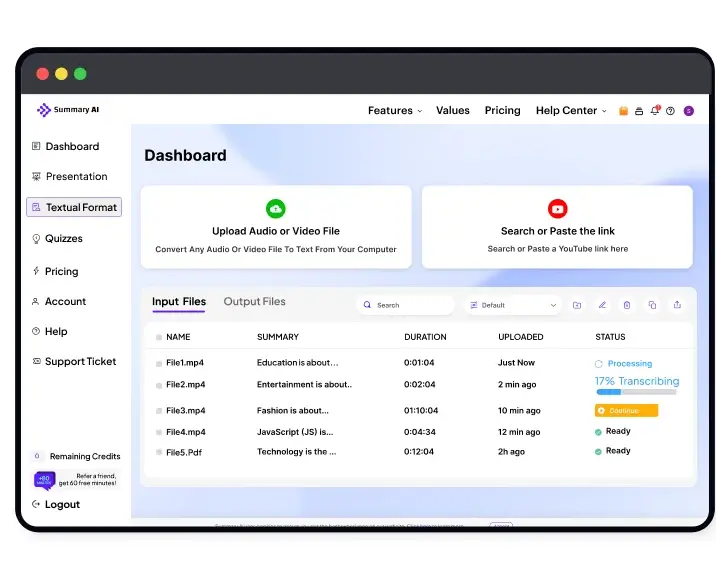
Task: Open the Default sort dropdown
Action: coord(513,305)
